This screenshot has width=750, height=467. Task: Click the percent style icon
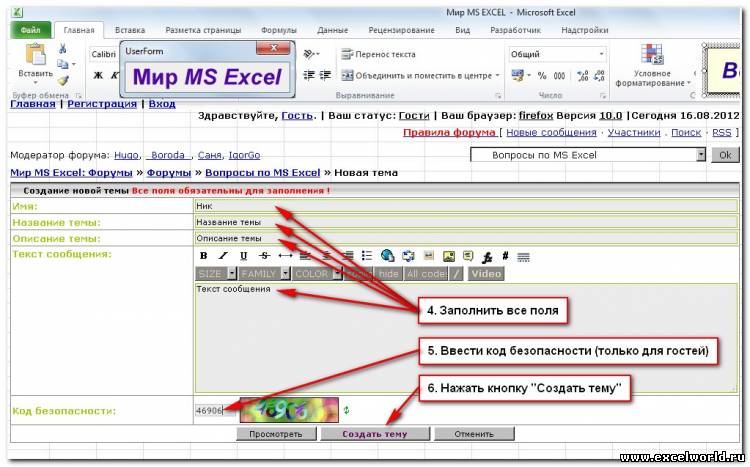pyautogui.click(x=542, y=76)
